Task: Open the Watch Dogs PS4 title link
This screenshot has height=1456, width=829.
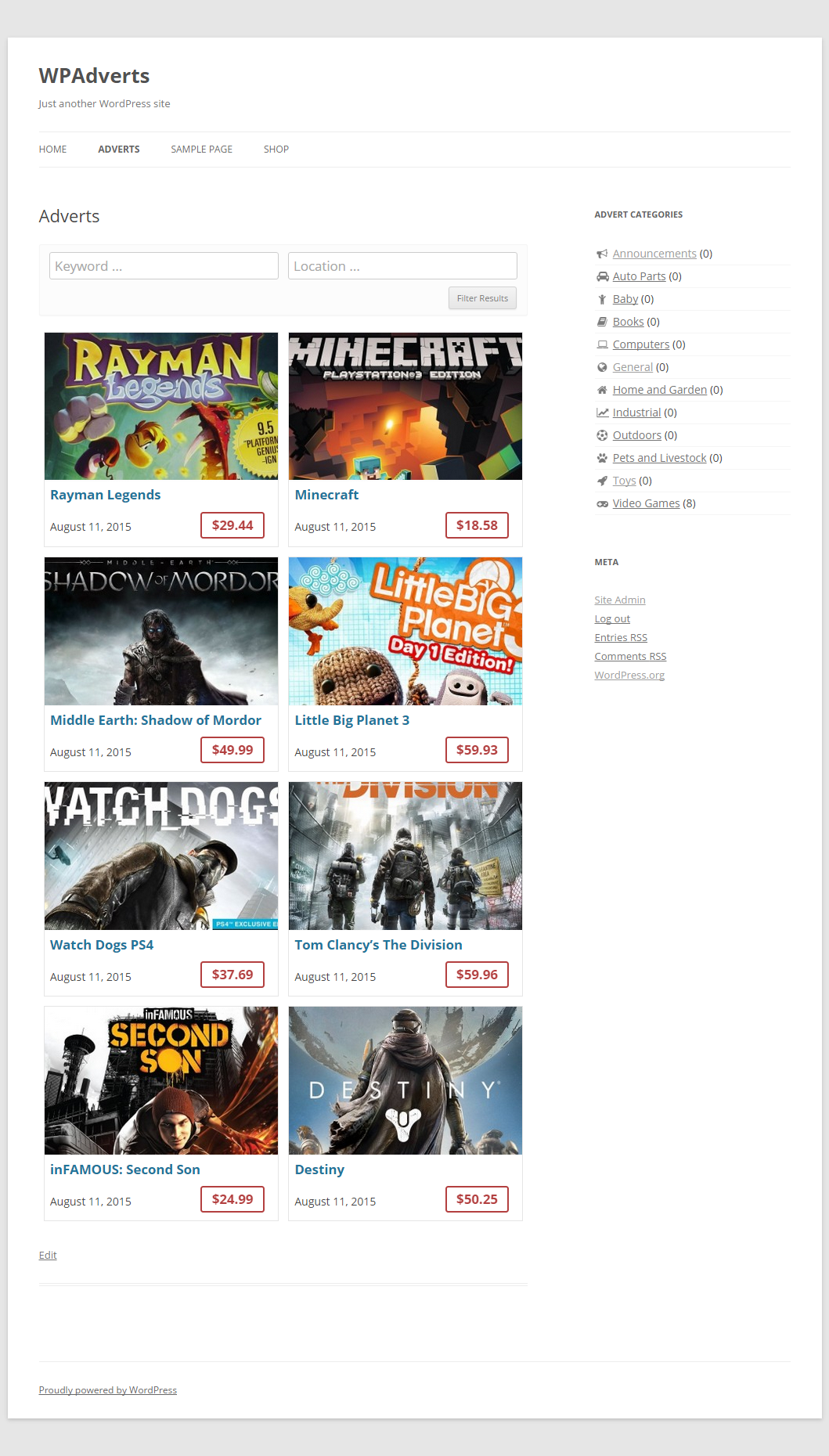Action: pyautogui.click(x=102, y=945)
